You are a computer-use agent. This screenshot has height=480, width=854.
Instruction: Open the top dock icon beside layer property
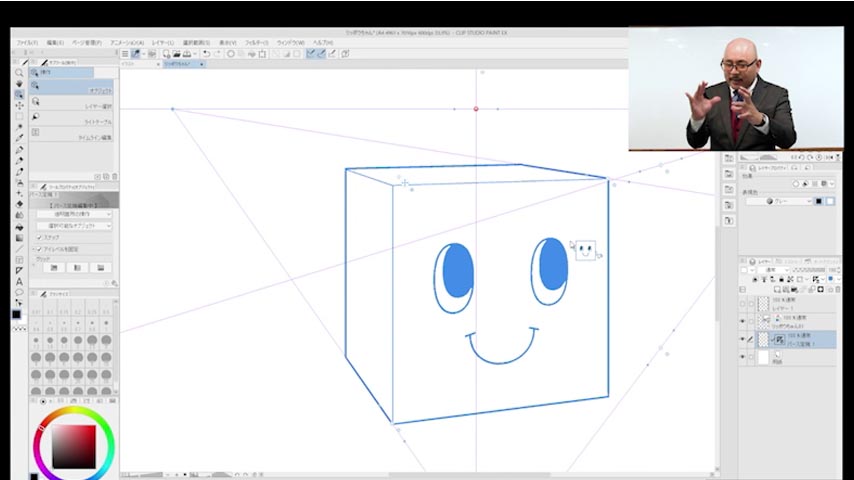[729, 159]
